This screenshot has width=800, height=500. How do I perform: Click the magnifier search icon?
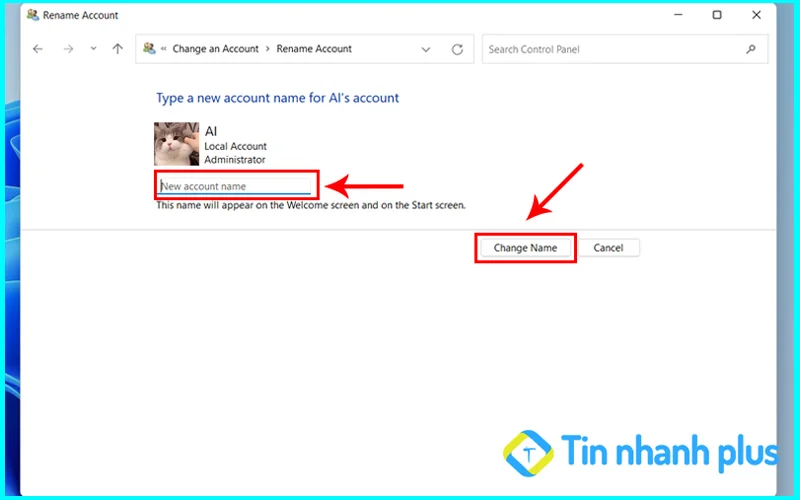pos(751,49)
